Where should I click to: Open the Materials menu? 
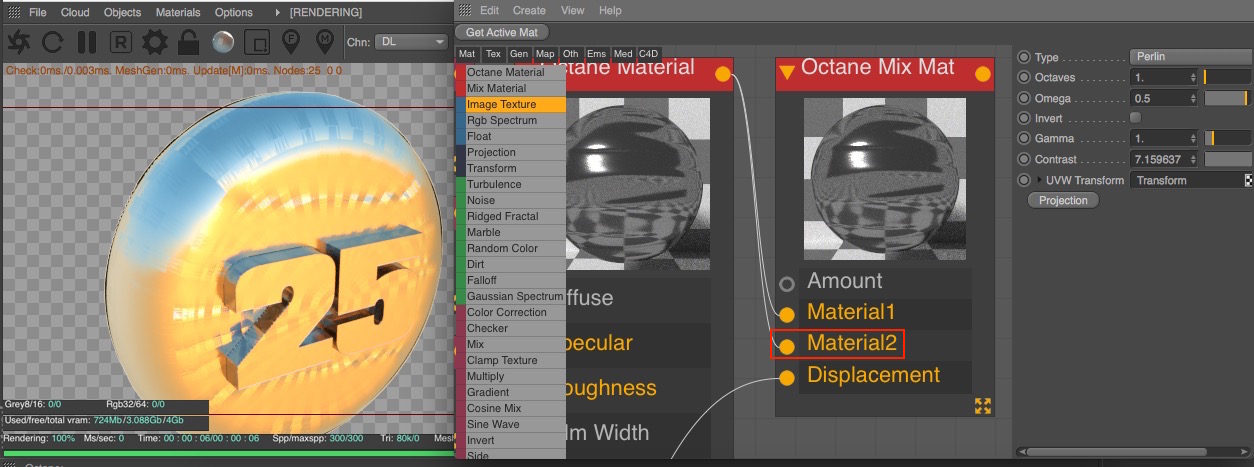click(x=178, y=12)
